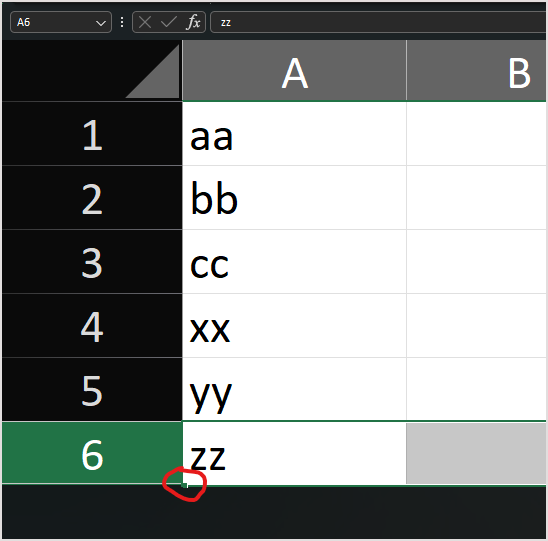Select the cell containing xx

click(294, 326)
